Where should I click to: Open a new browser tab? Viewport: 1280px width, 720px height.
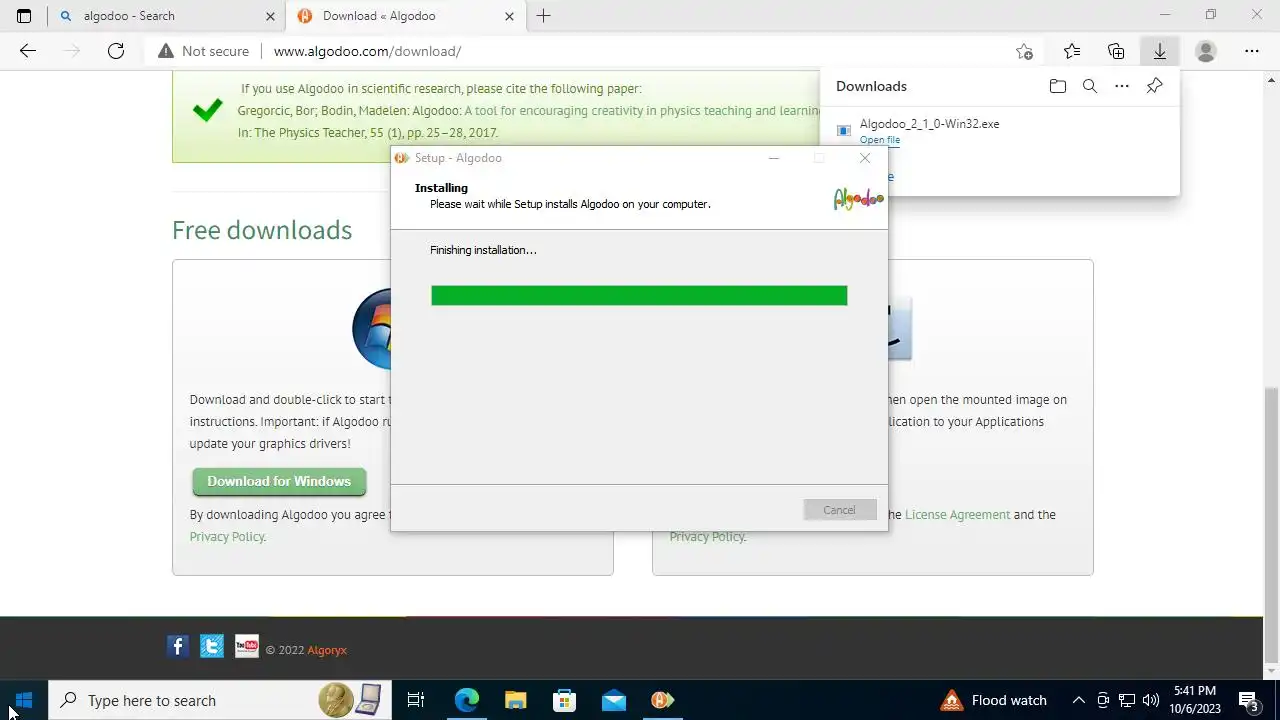tap(543, 16)
